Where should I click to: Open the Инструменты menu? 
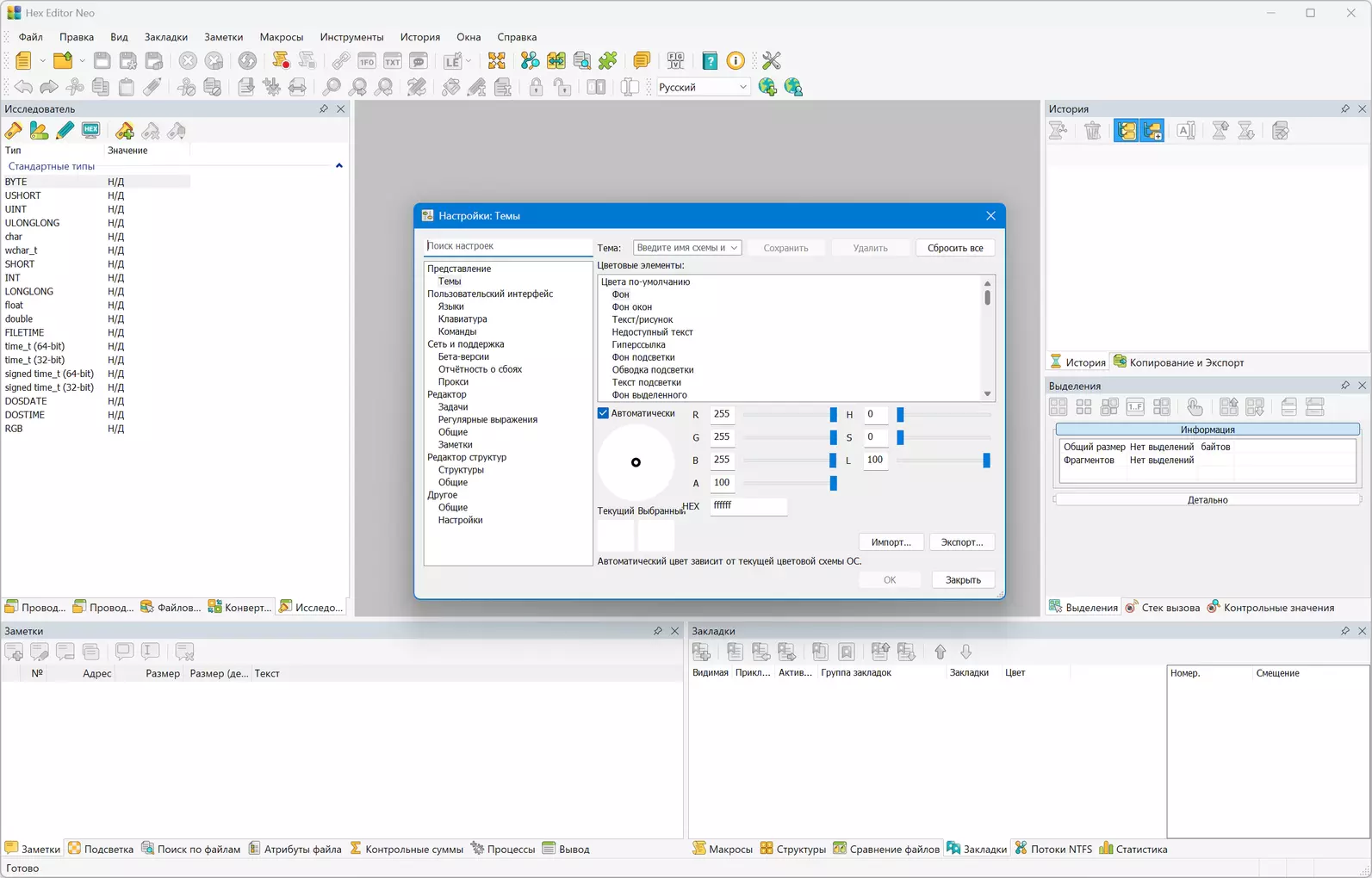click(351, 37)
